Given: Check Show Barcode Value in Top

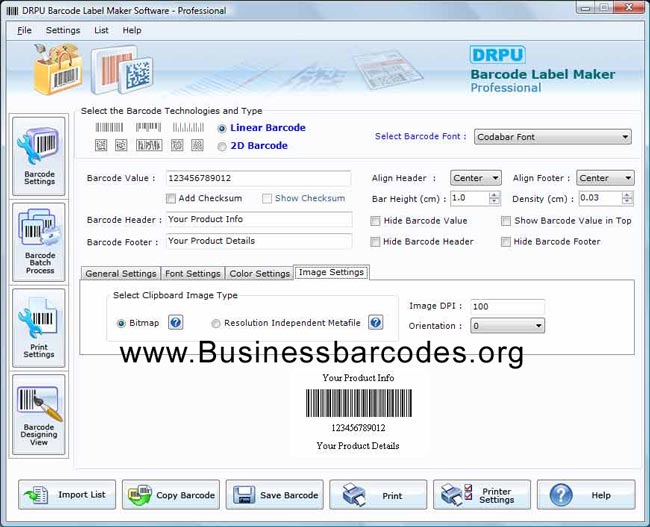Looking at the screenshot, I should [x=506, y=221].
